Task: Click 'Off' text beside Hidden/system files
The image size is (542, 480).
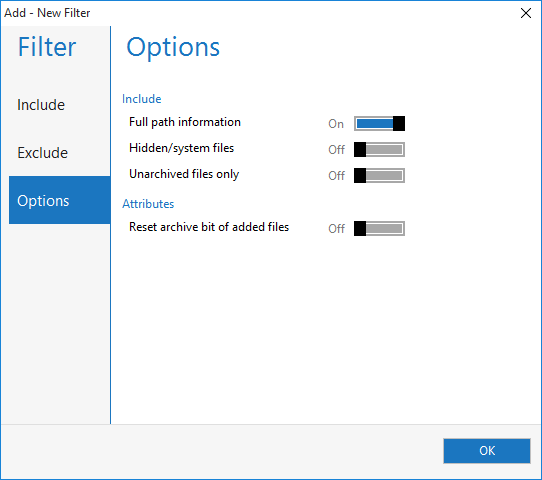Action: tap(336, 150)
